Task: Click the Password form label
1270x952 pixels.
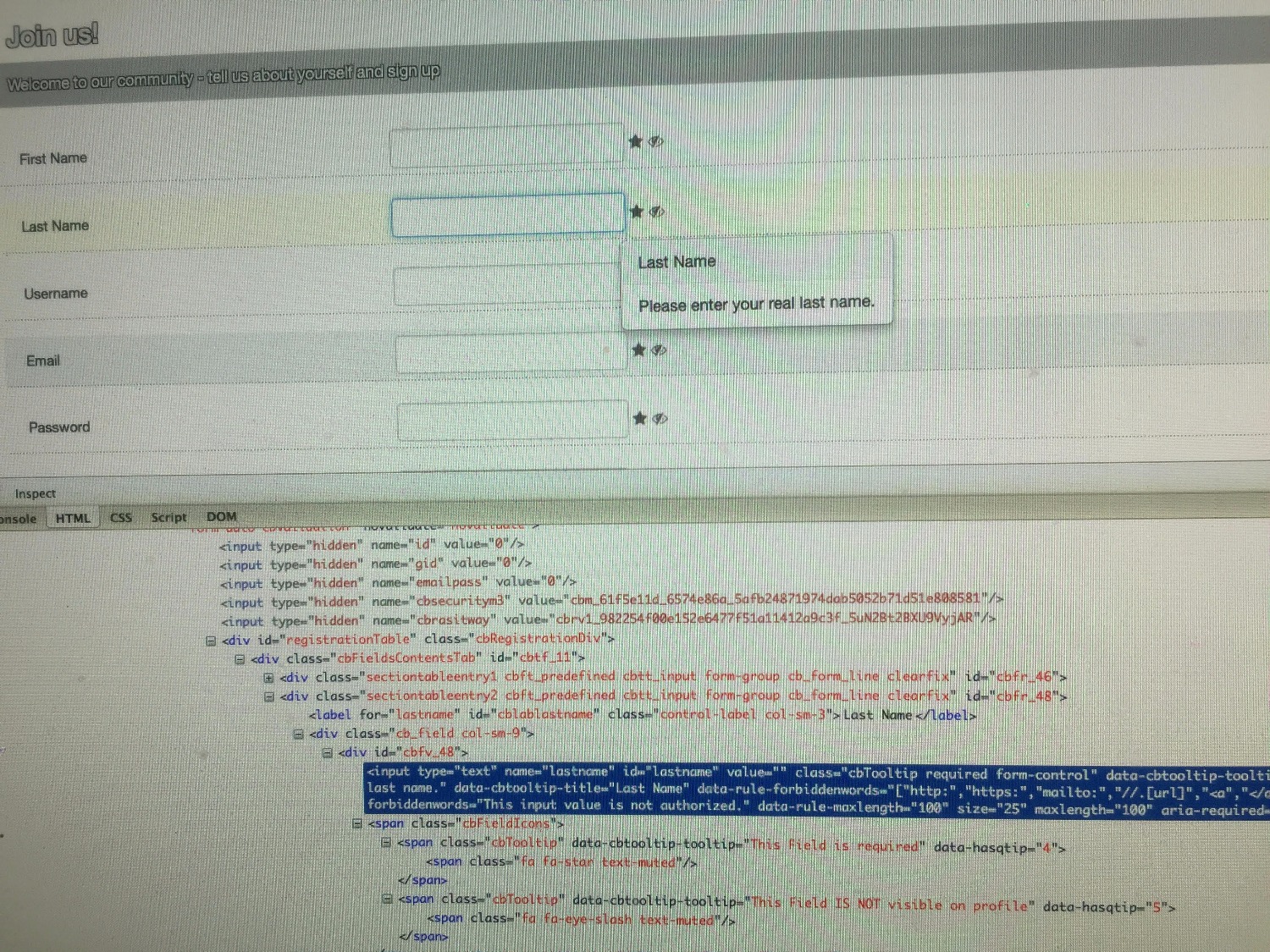Action: pos(59,427)
